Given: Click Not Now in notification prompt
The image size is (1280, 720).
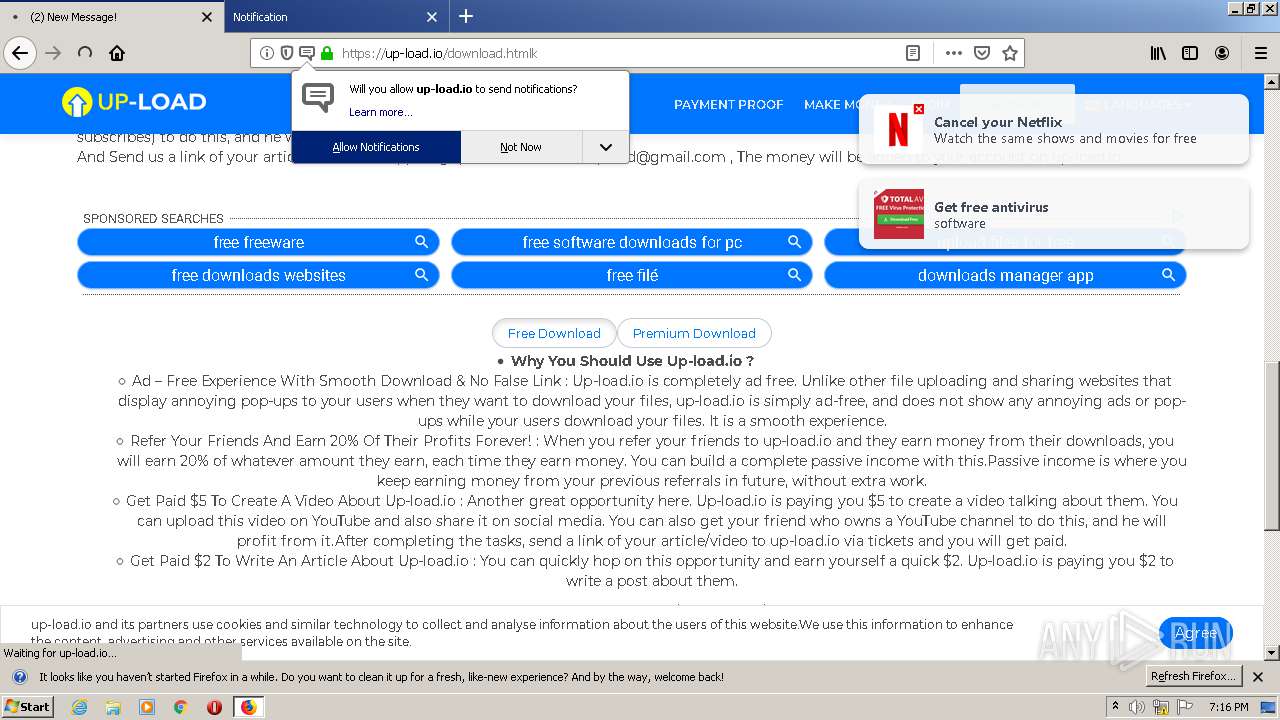Looking at the screenshot, I should point(521,147).
